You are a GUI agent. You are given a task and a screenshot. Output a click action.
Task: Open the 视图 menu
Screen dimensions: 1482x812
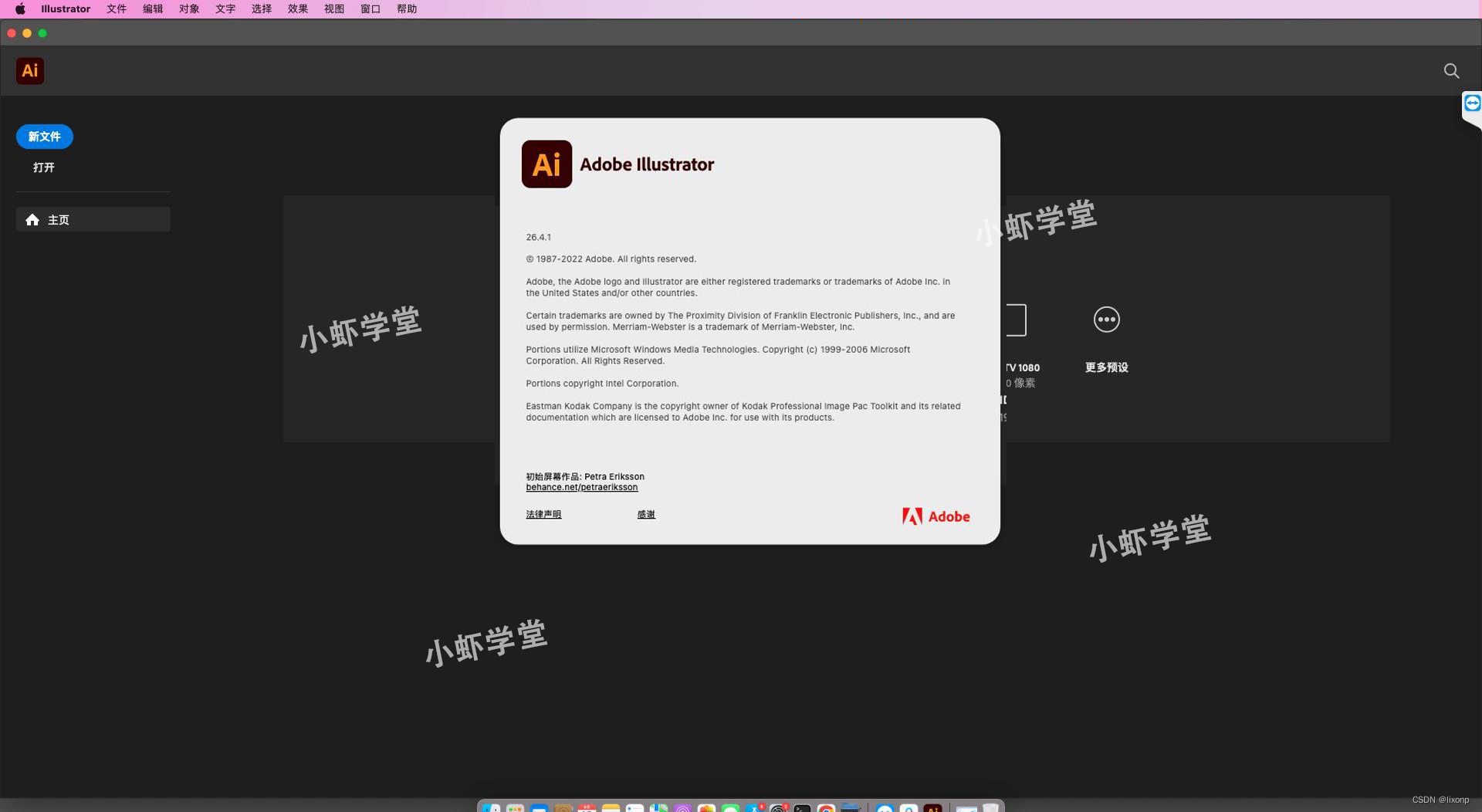334,9
